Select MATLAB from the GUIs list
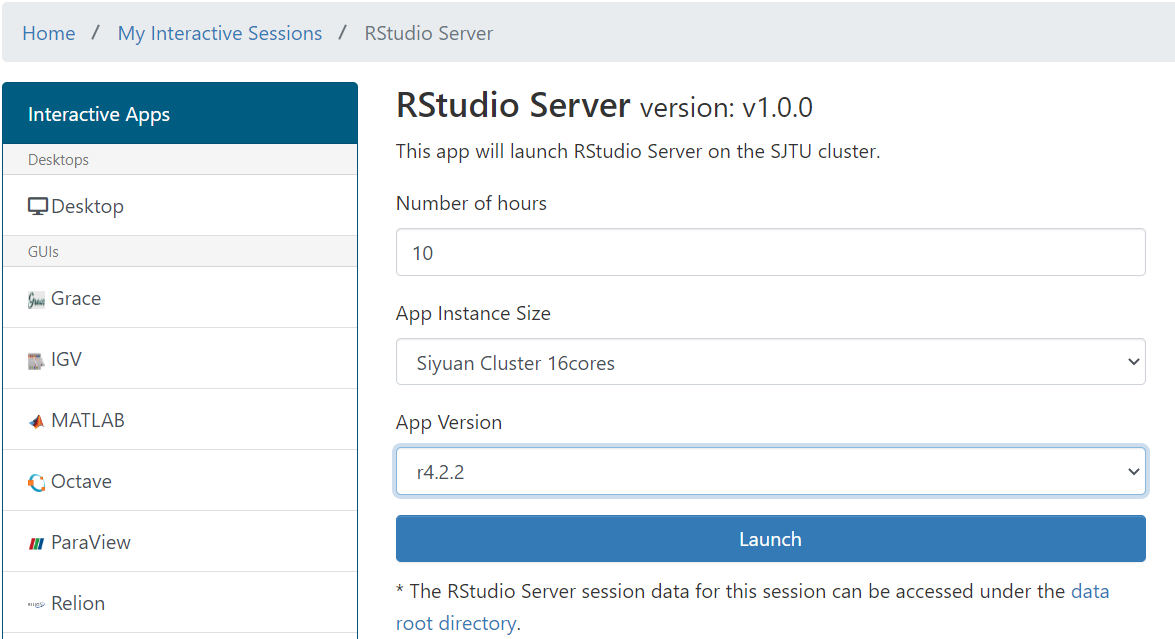This screenshot has width=1175, height=639. pos(180,420)
